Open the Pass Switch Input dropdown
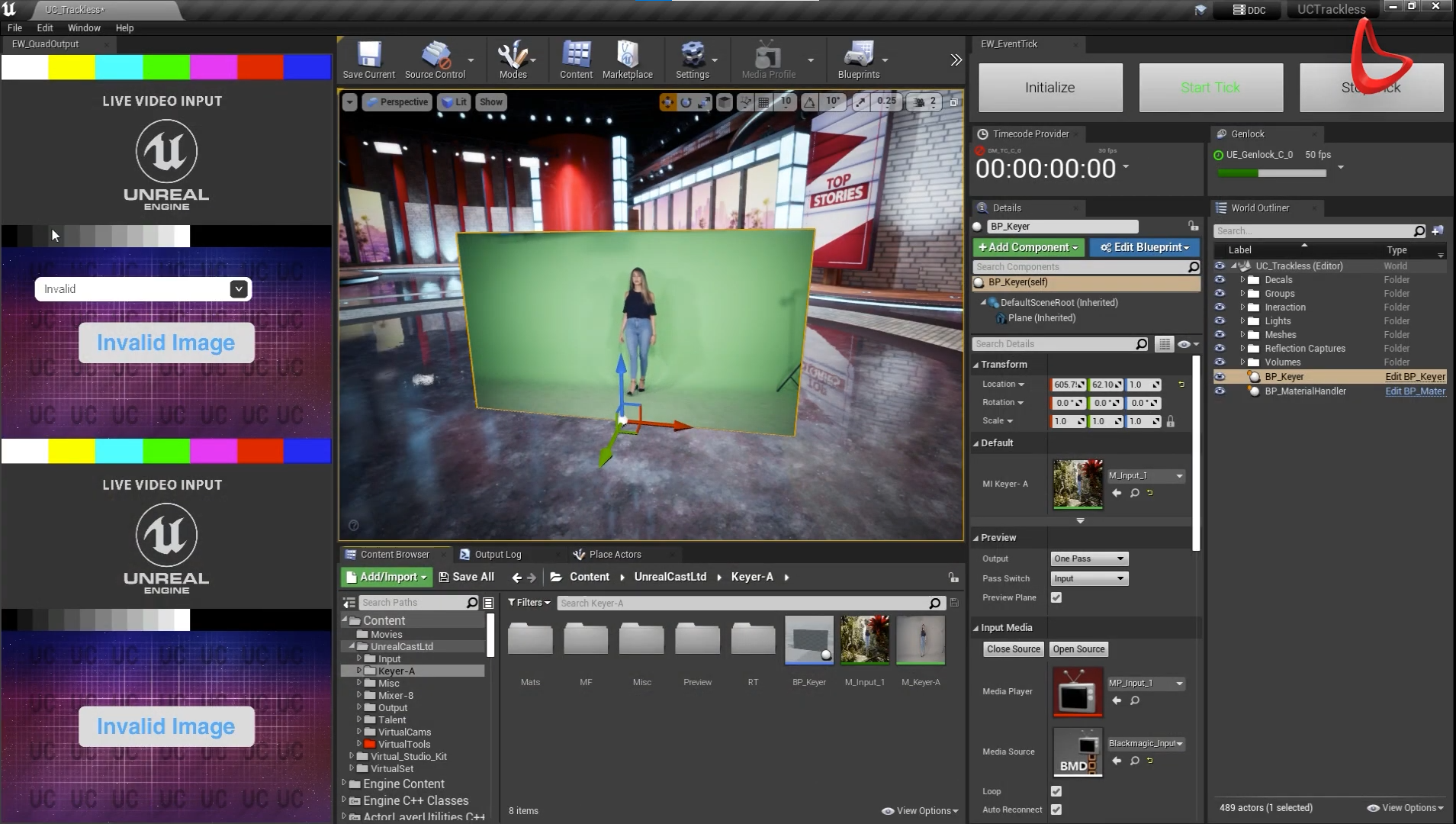The width and height of the screenshot is (1456, 824). (1089, 579)
